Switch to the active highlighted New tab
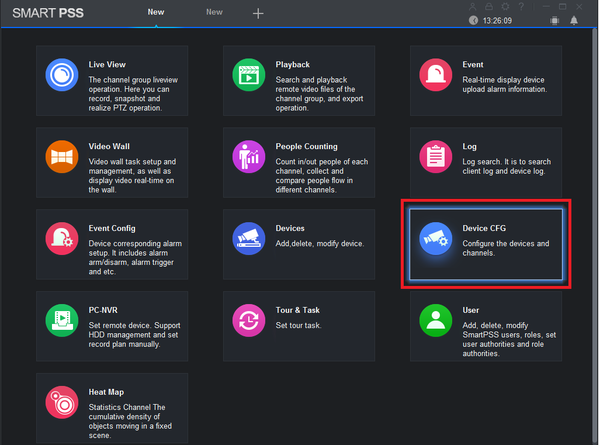 click(x=156, y=12)
